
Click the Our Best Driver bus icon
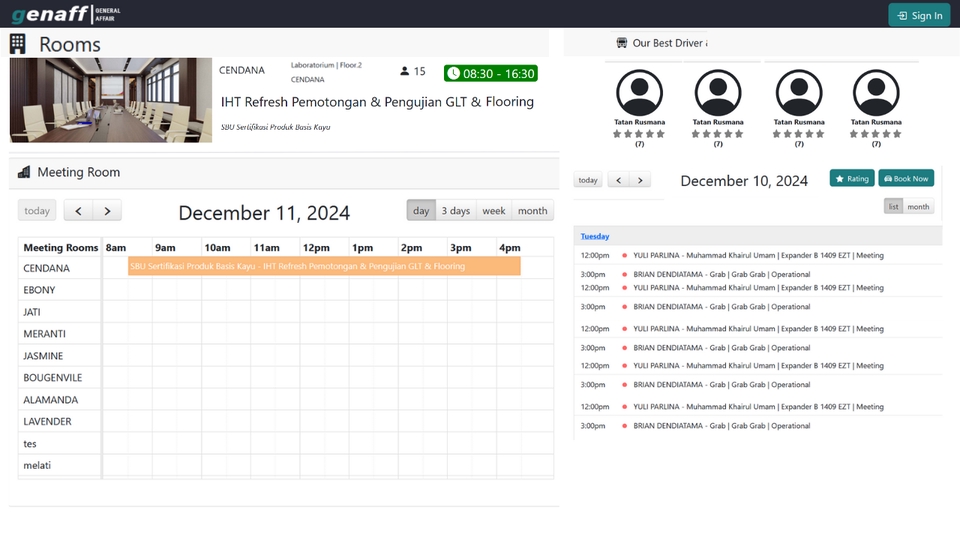pos(621,43)
